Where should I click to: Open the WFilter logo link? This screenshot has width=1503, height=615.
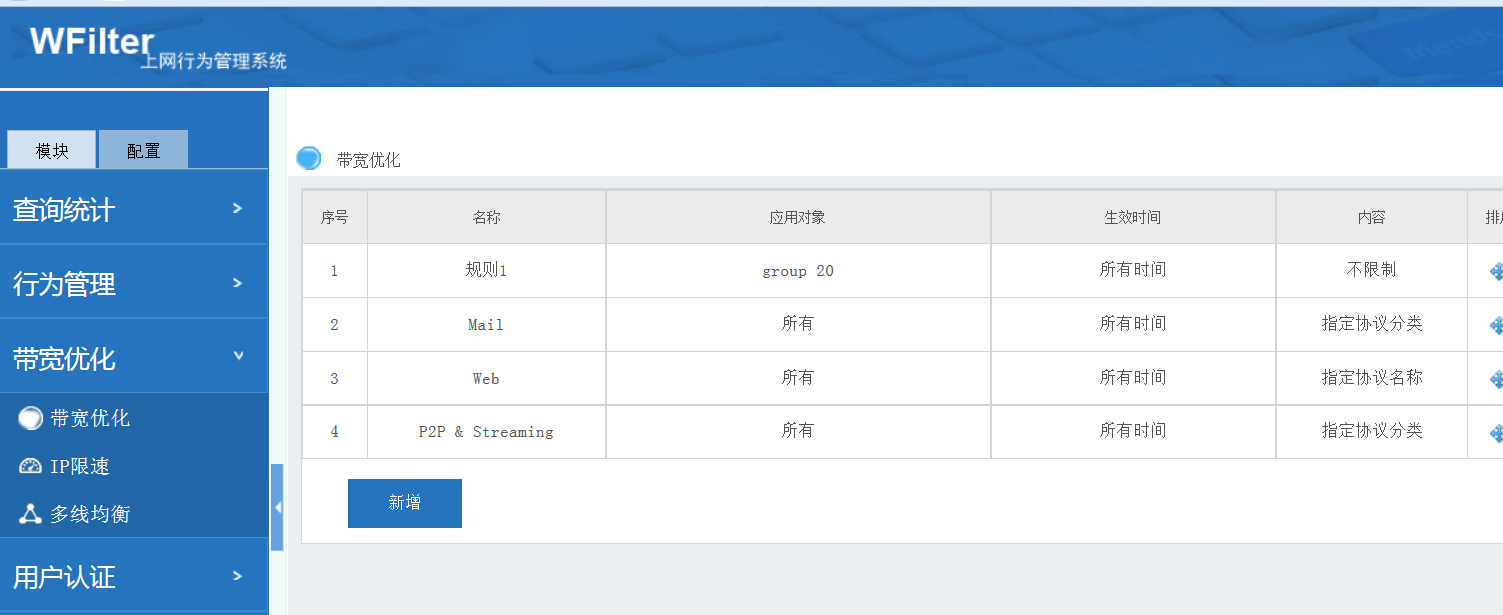point(92,42)
